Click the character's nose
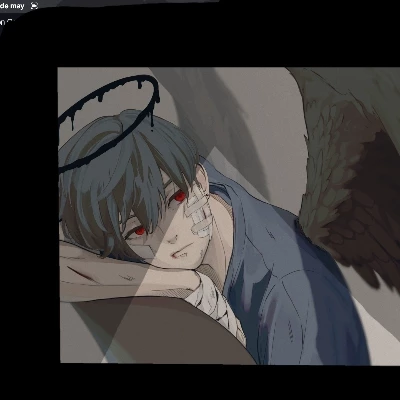The width and height of the screenshot is (400, 400). (173, 238)
